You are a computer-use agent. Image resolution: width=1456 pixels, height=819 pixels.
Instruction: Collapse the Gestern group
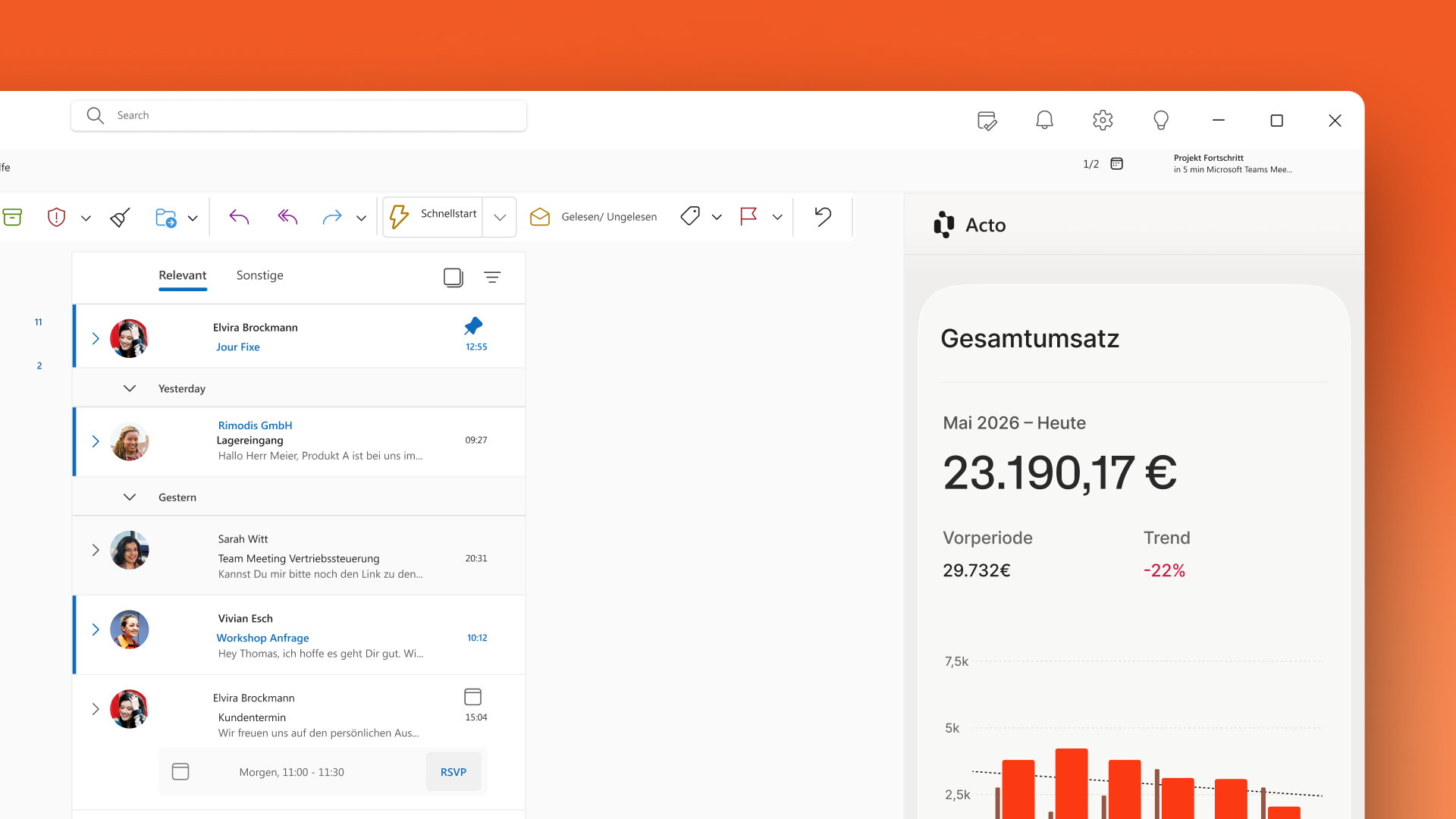tap(130, 497)
